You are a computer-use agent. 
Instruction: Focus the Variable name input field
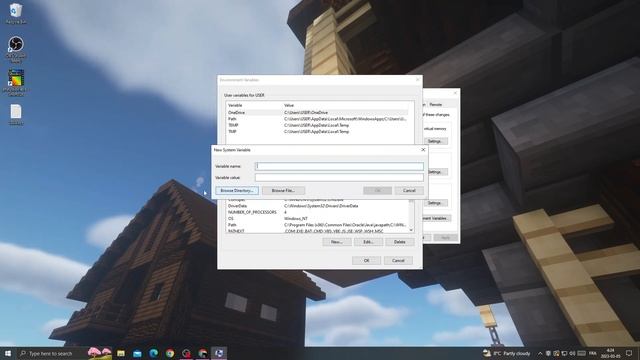tap(339, 166)
